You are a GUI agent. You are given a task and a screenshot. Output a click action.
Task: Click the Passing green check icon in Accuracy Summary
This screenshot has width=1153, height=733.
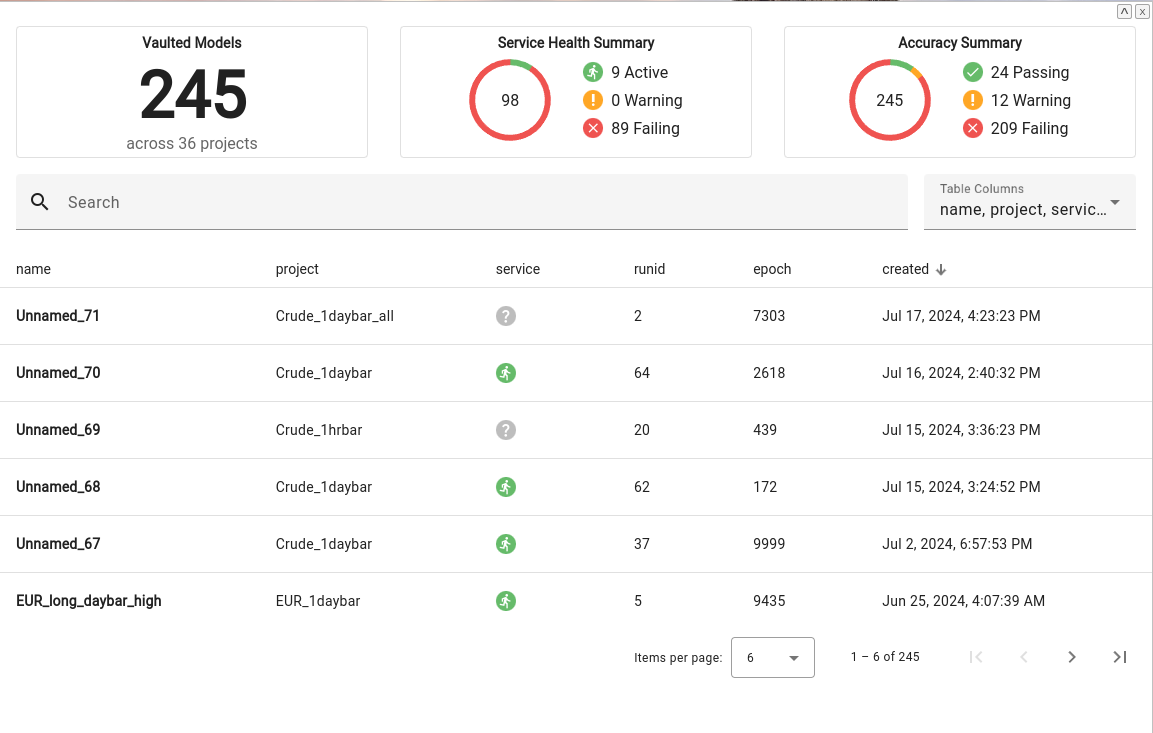(x=972, y=72)
